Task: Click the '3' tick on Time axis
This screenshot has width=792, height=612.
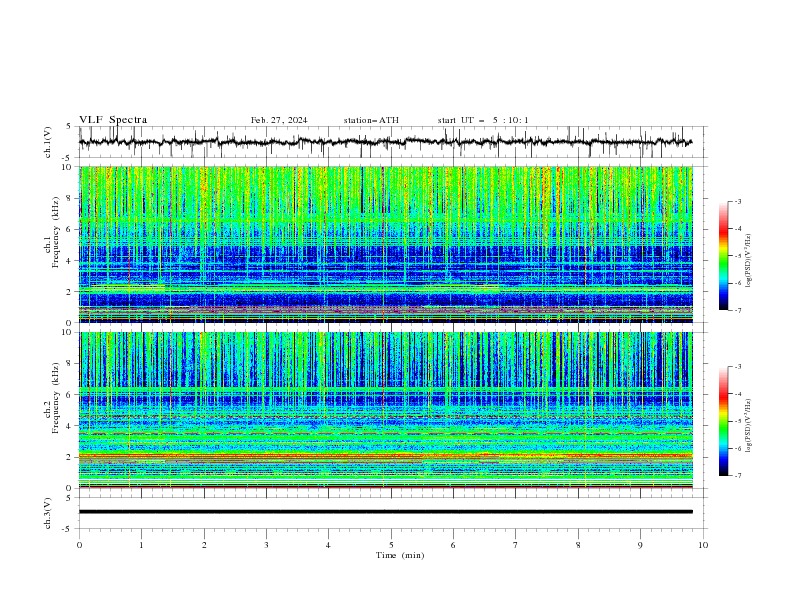Action: [266, 545]
